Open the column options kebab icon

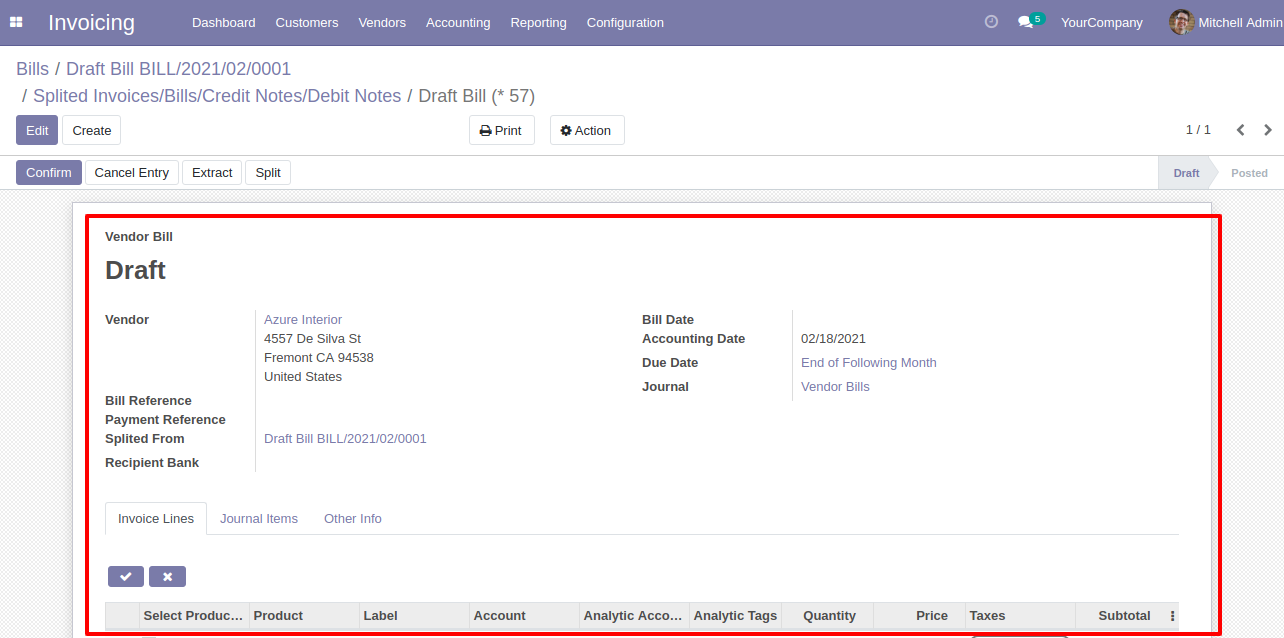point(1172,616)
